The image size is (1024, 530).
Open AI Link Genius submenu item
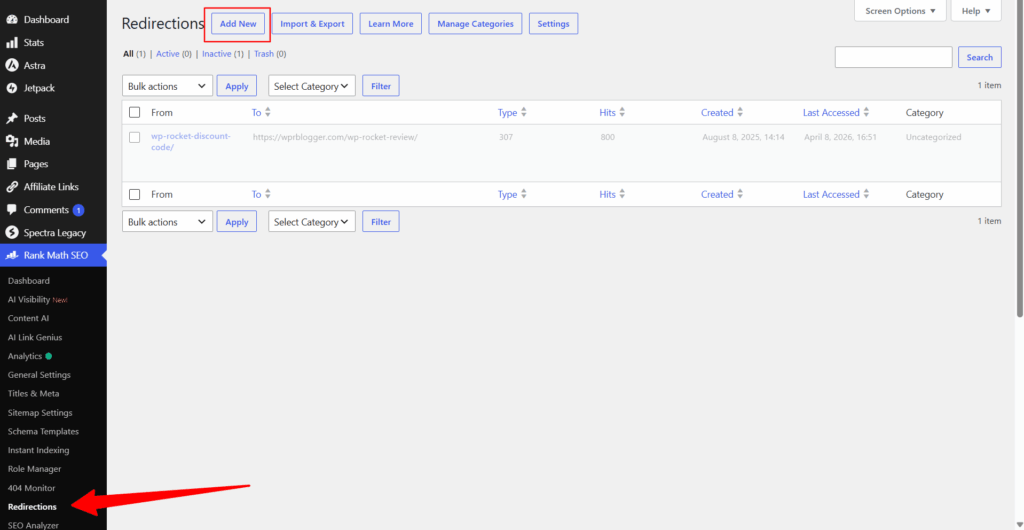(x=35, y=337)
